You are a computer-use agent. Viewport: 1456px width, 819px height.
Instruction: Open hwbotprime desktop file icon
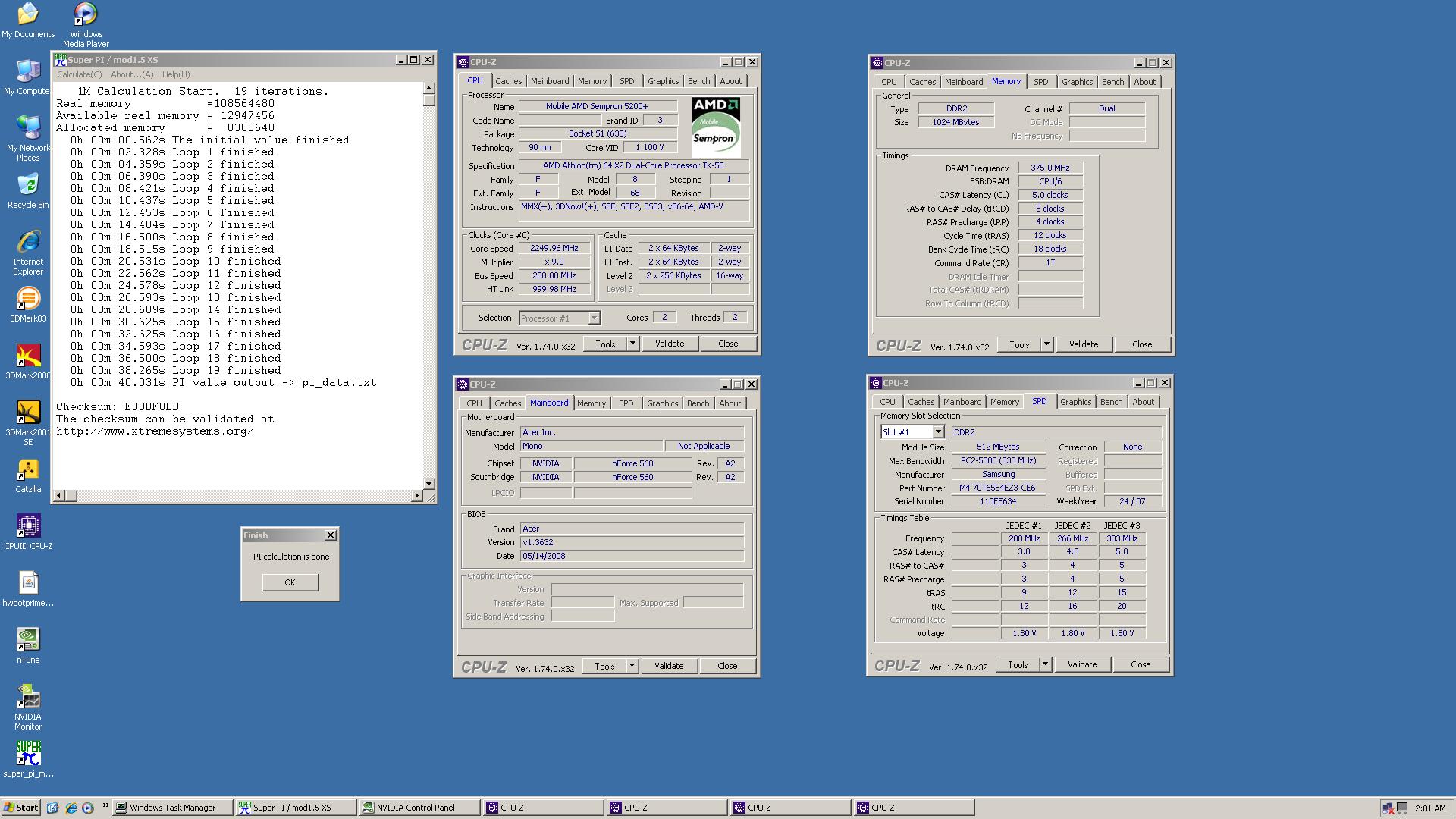click(x=28, y=589)
